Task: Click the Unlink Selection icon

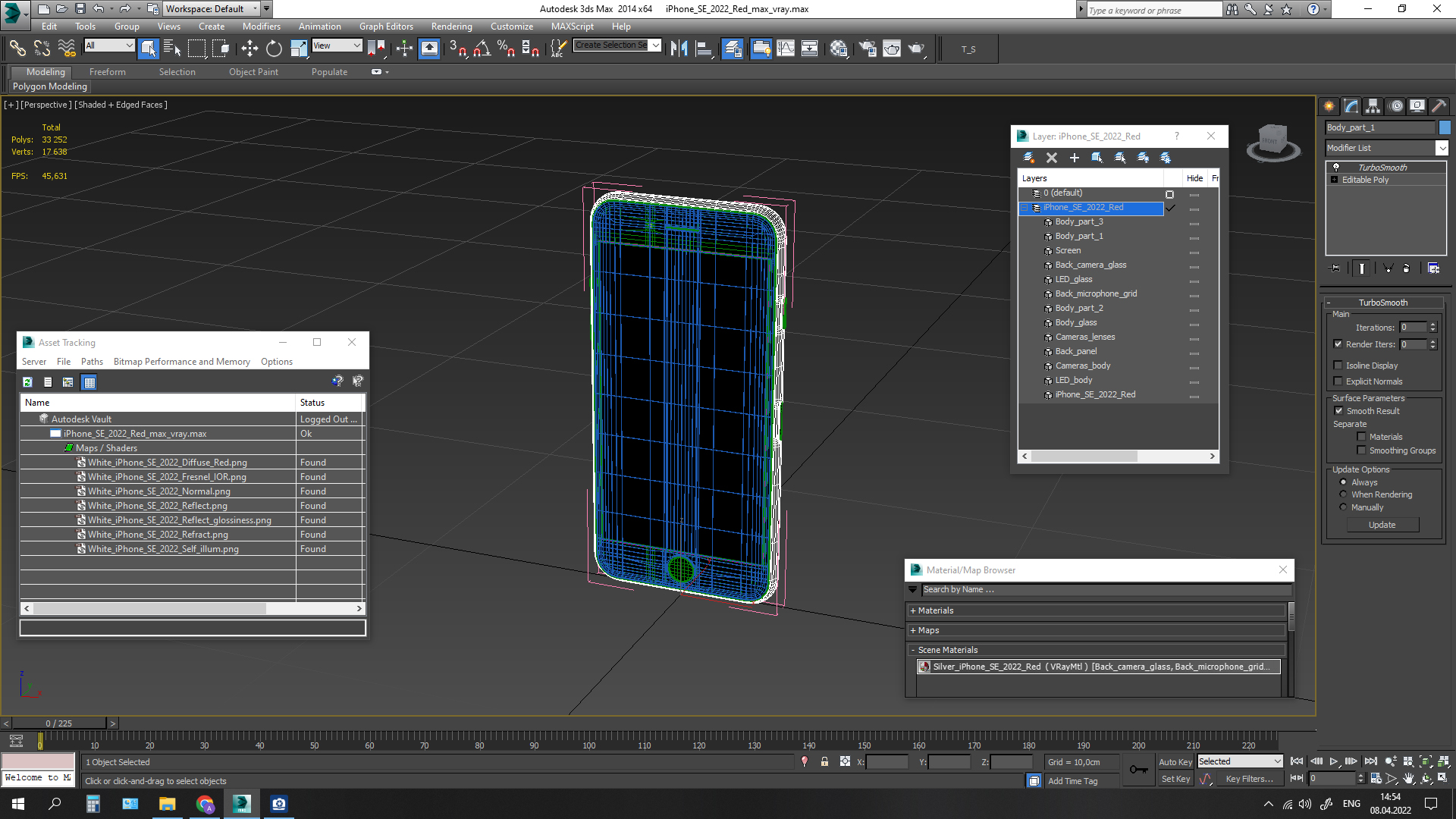Action: [x=42, y=49]
